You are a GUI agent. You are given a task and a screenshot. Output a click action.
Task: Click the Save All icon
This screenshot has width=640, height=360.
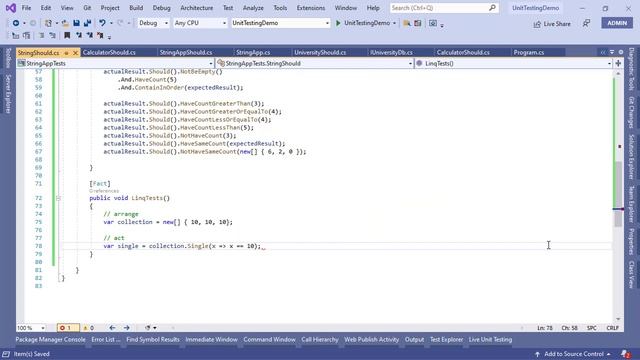[x=87, y=23]
